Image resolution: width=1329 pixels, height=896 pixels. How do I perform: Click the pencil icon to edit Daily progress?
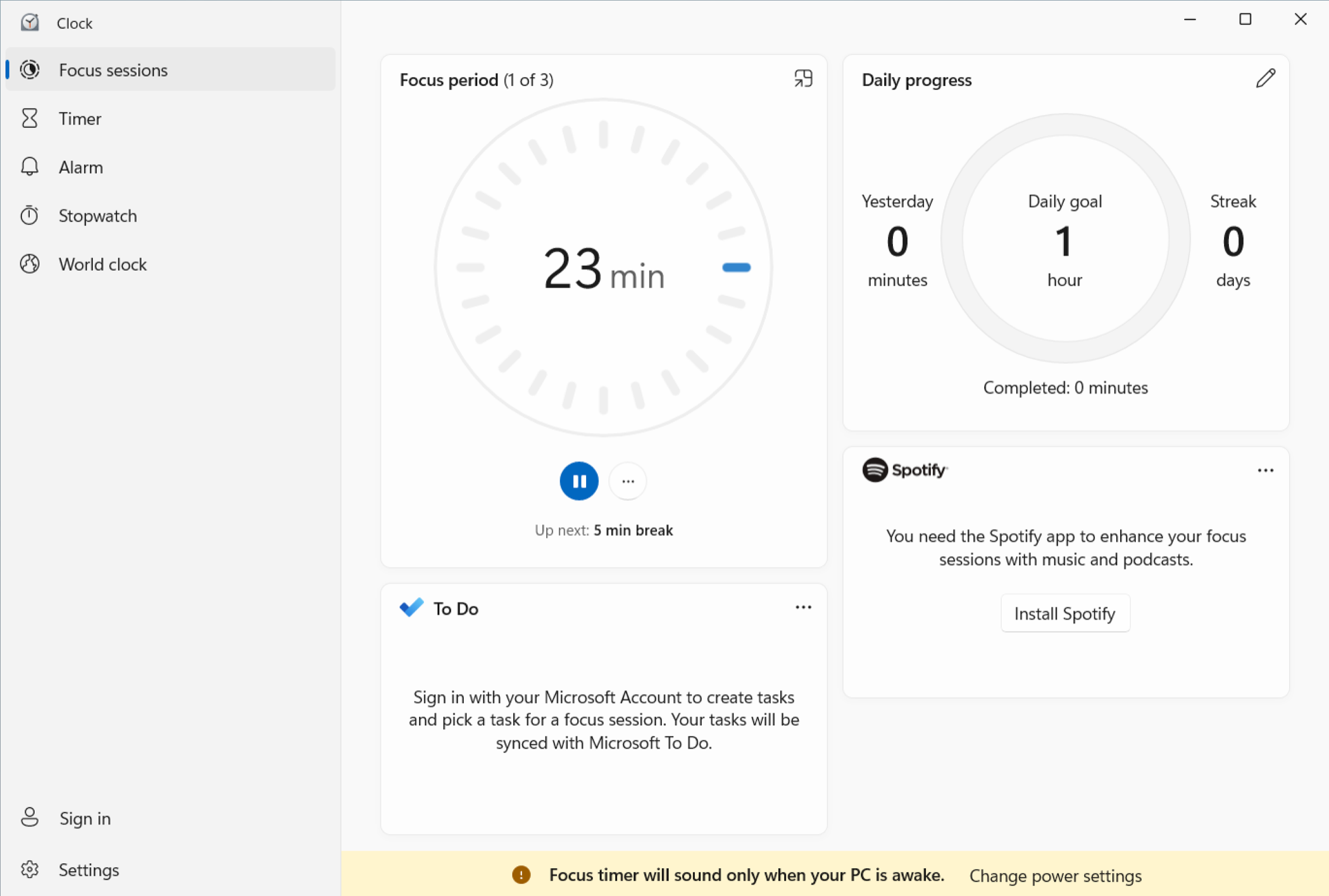coord(1265,78)
